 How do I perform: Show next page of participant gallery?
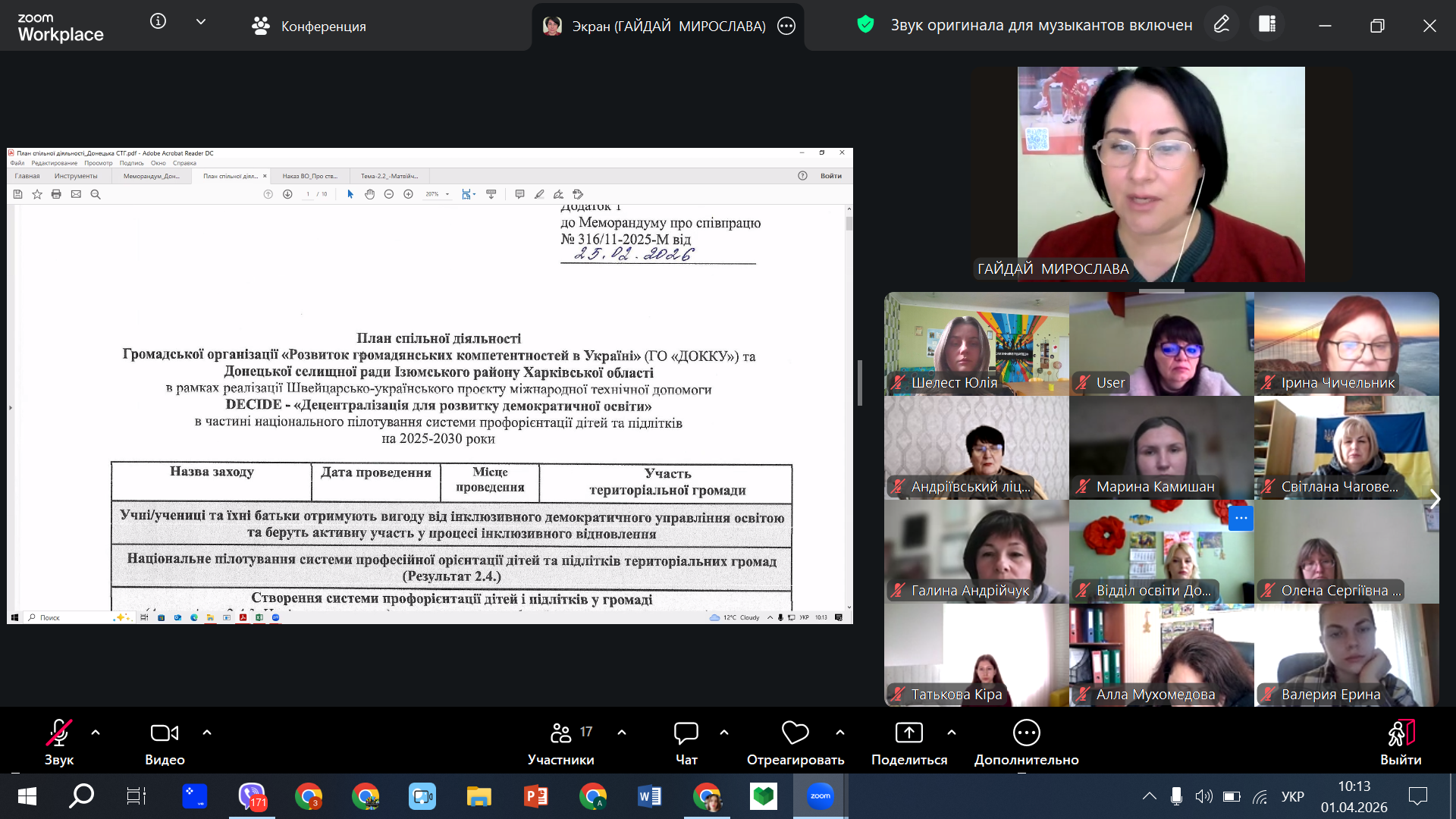coord(1434,499)
